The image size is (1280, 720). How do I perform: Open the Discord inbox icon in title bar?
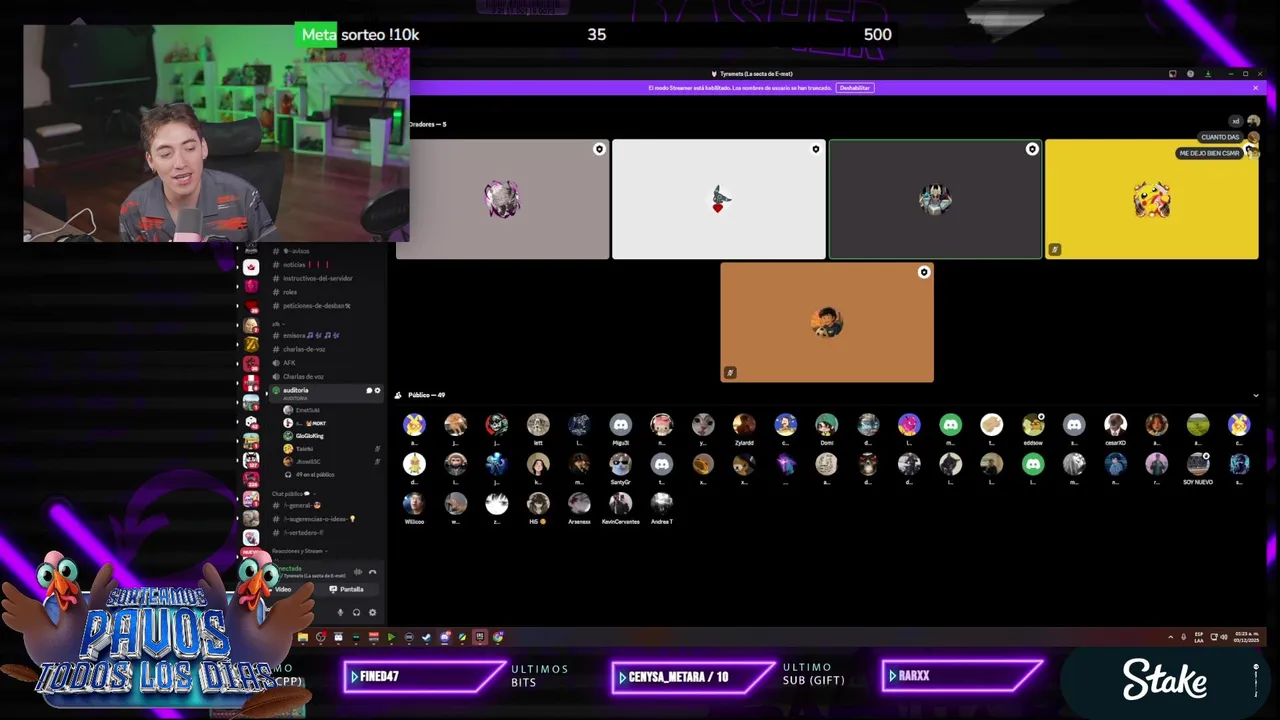click(1173, 74)
